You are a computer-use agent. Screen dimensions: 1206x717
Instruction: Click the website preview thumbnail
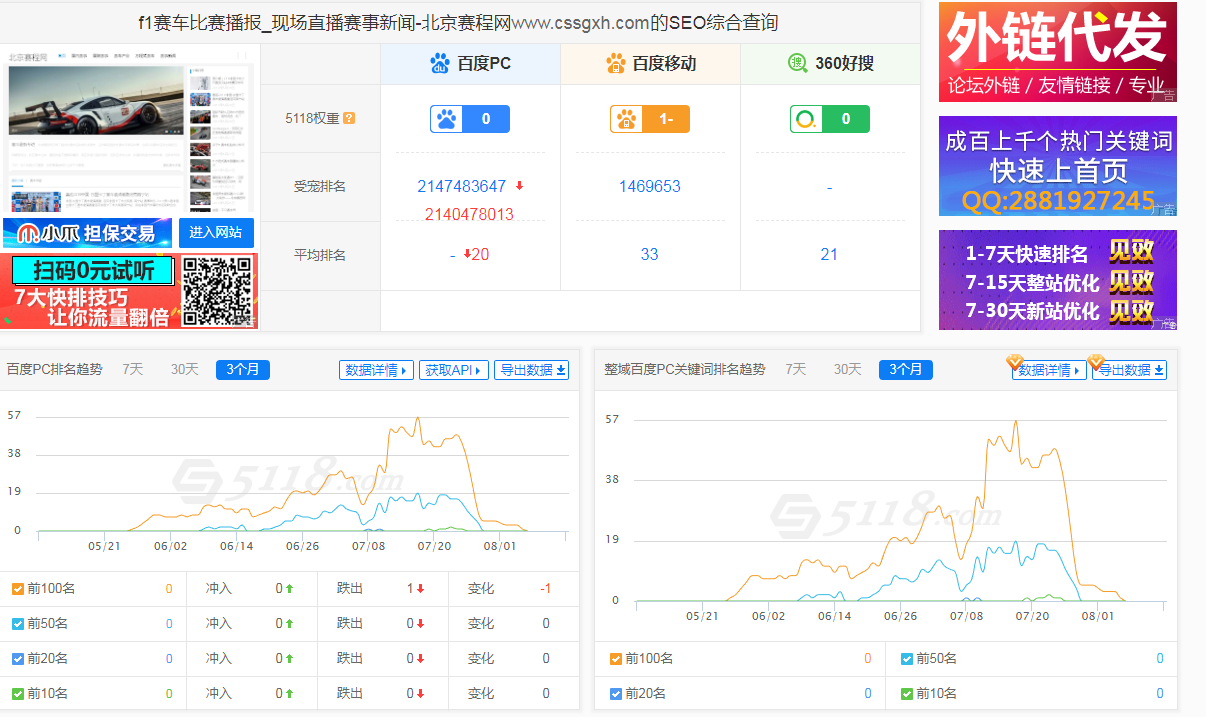click(x=130, y=132)
